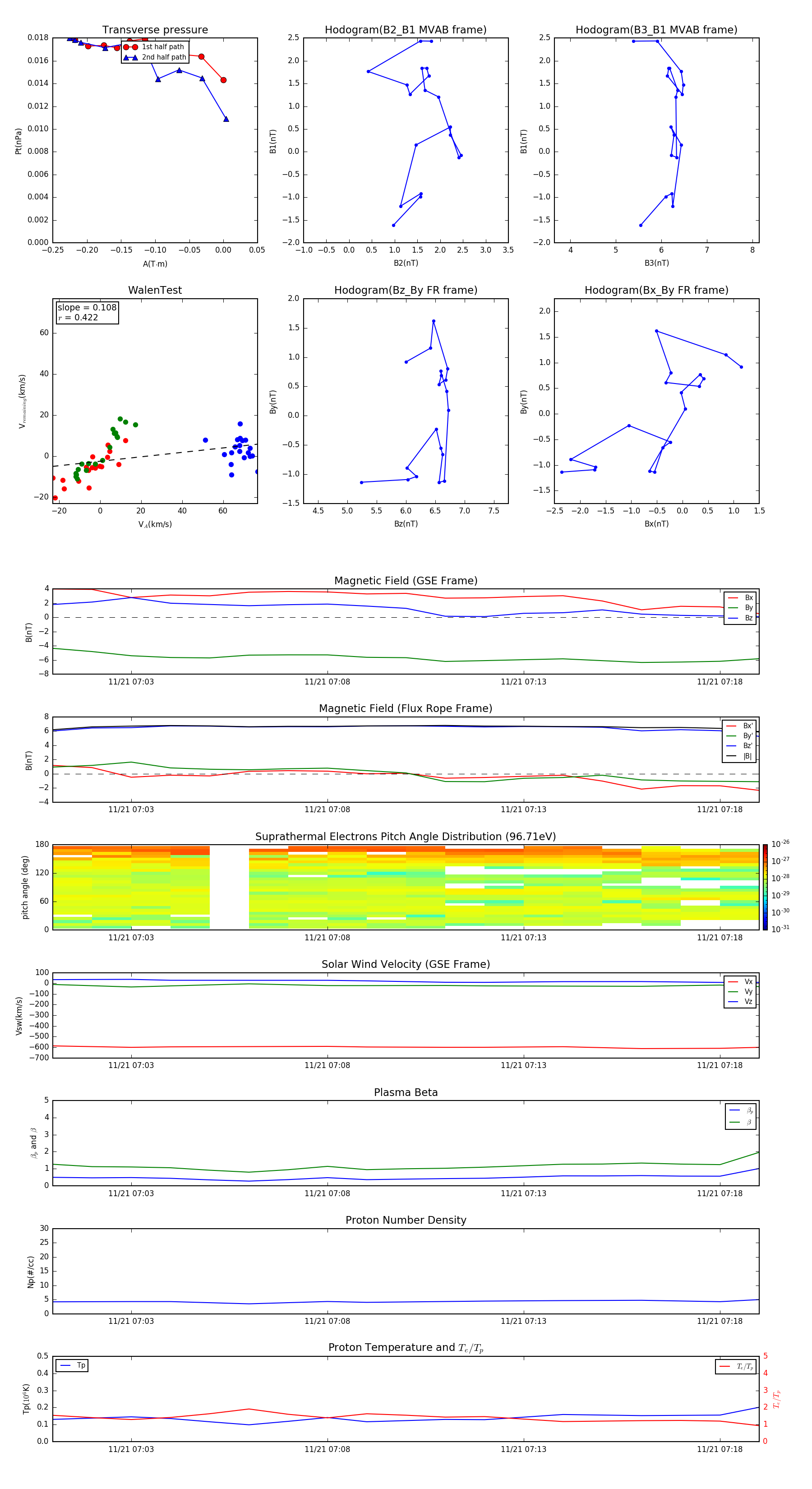Click the 'Vsw(km/s)' y-axis label

coord(19,1016)
